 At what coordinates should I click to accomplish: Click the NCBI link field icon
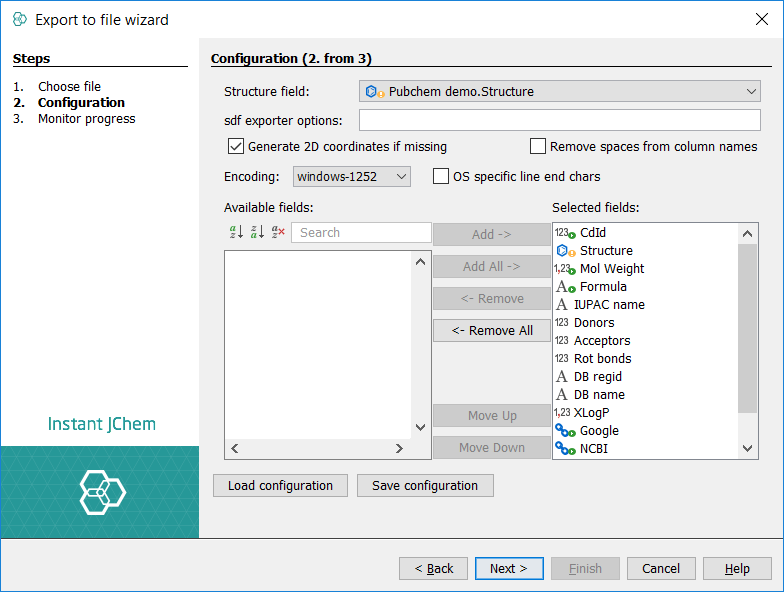pos(565,449)
